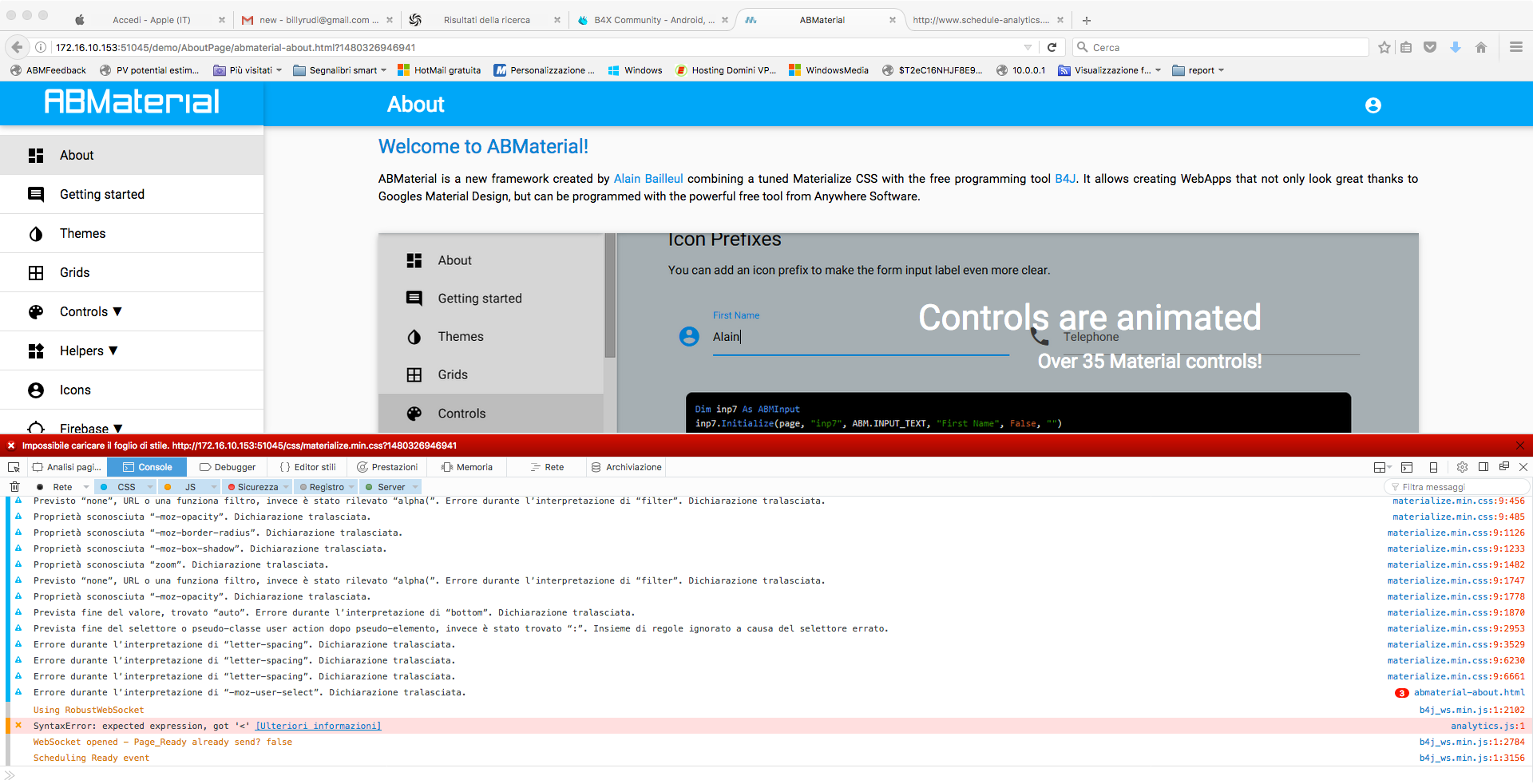The image size is (1533, 784).
Task: Click the demo sidebar scrollbar thumb
Action: [610, 295]
